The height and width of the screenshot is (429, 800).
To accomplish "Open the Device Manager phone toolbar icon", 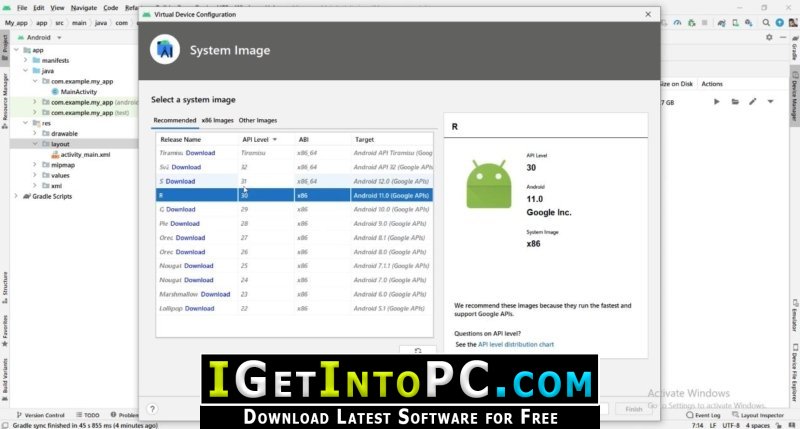I will click(x=735, y=23).
